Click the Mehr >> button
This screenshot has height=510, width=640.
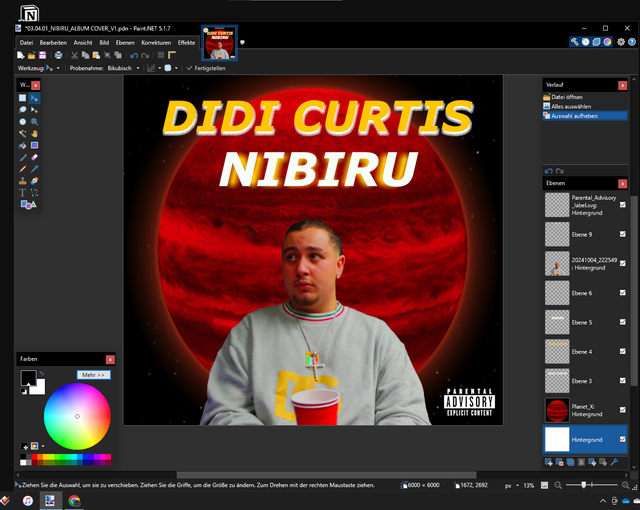[93, 375]
